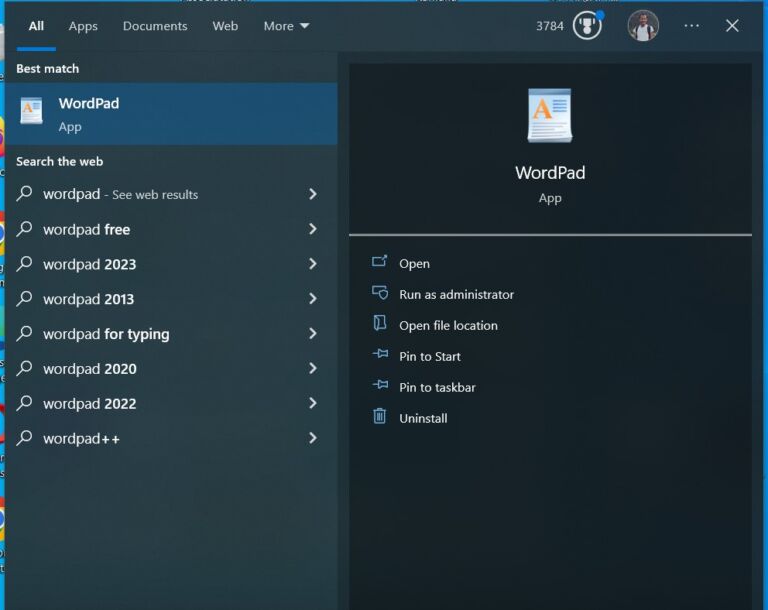Open the user profile avatar
The width and height of the screenshot is (768, 610).
coord(643,26)
